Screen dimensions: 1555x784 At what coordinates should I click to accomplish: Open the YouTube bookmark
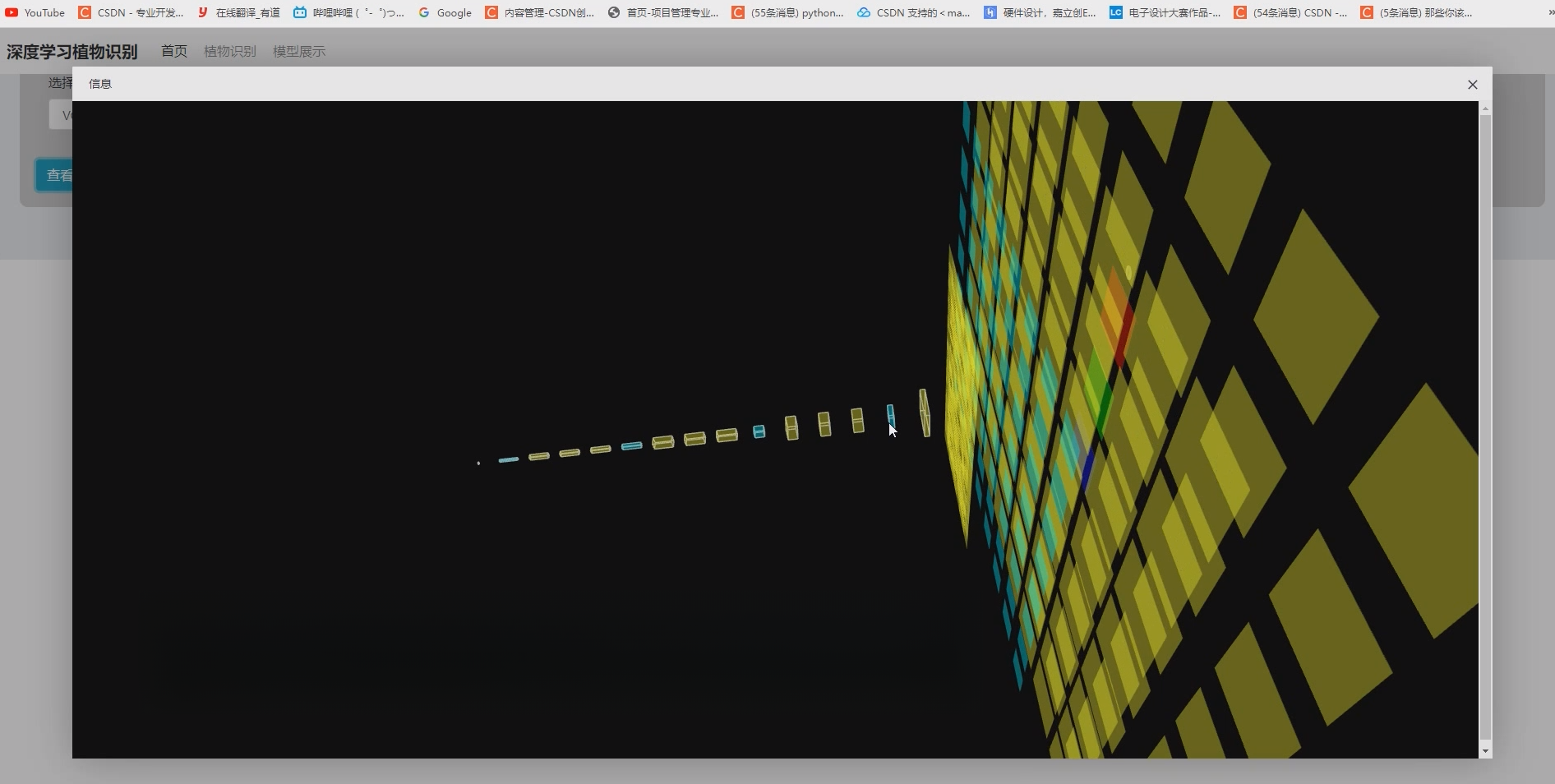(x=35, y=12)
